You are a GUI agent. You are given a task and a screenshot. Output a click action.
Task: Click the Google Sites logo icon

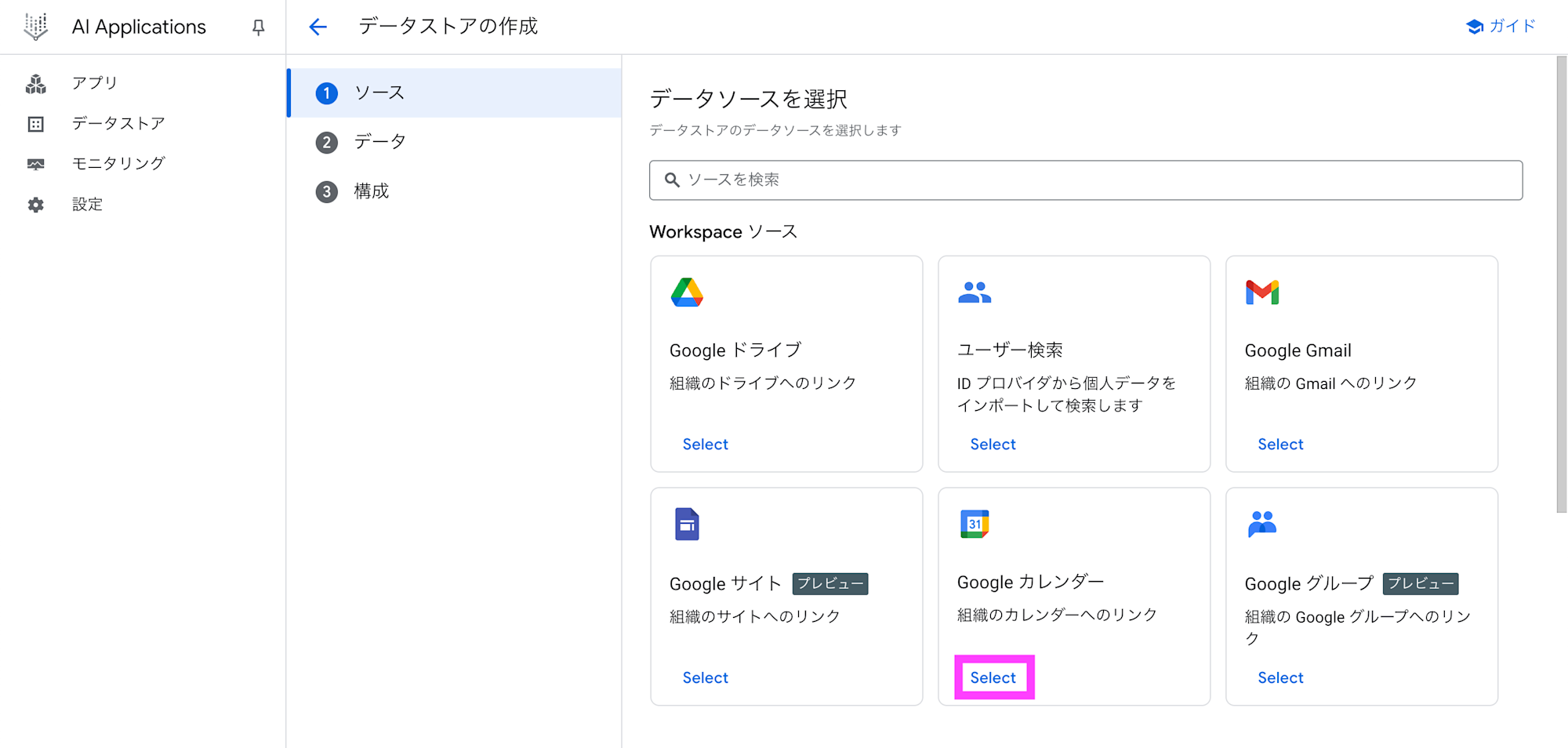click(687, 524)
